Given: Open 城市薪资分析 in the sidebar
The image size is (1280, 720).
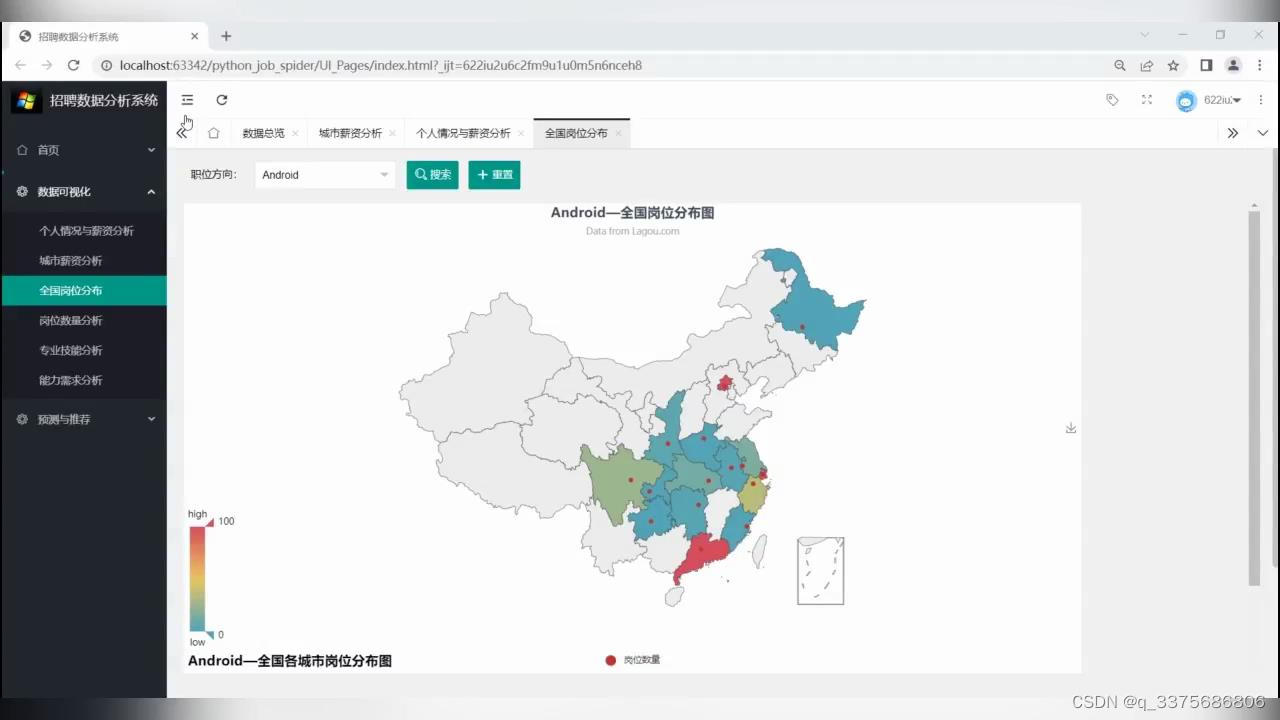Looking at the screenshot, I should pyautogui.click(x=84, y=261).
